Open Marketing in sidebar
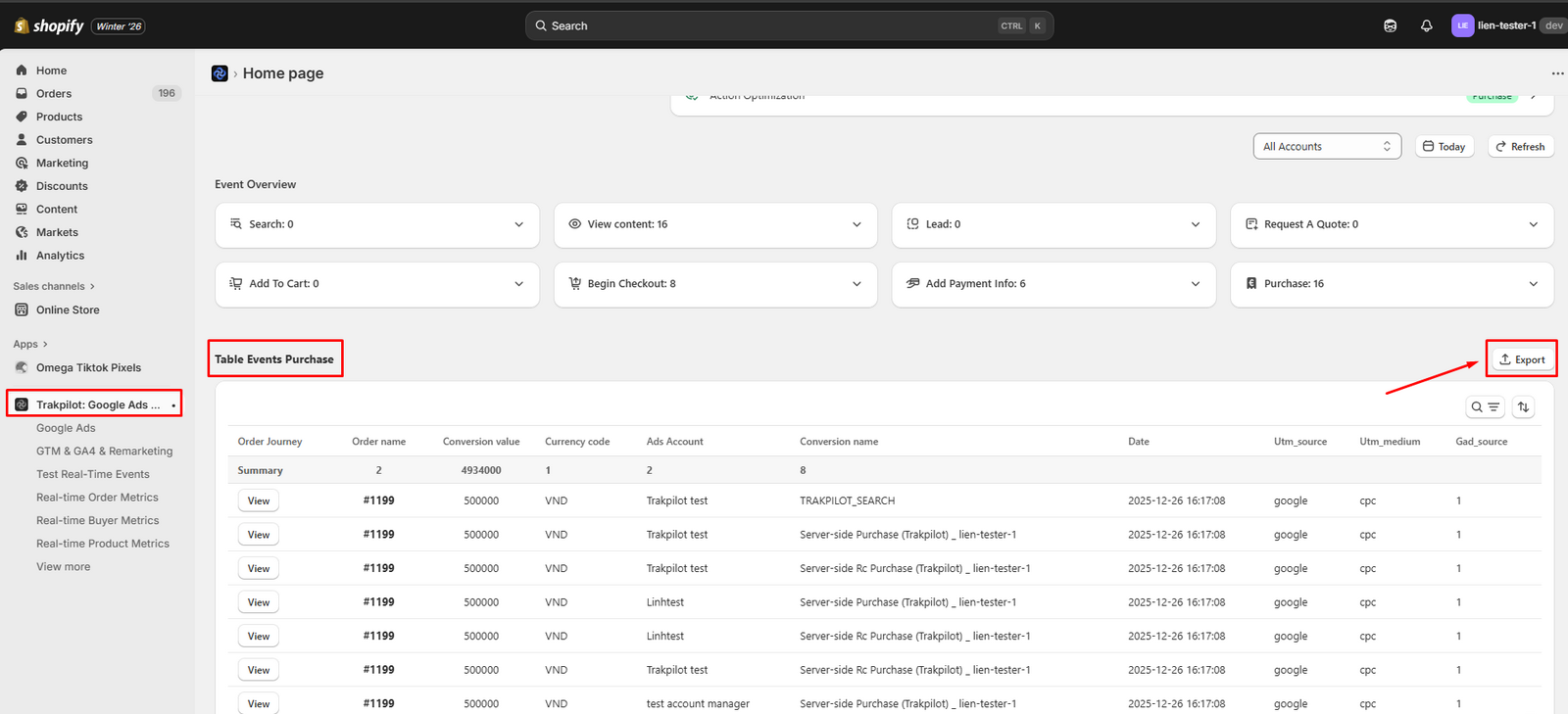1568x714 pixels. click(x=62, y=164)
